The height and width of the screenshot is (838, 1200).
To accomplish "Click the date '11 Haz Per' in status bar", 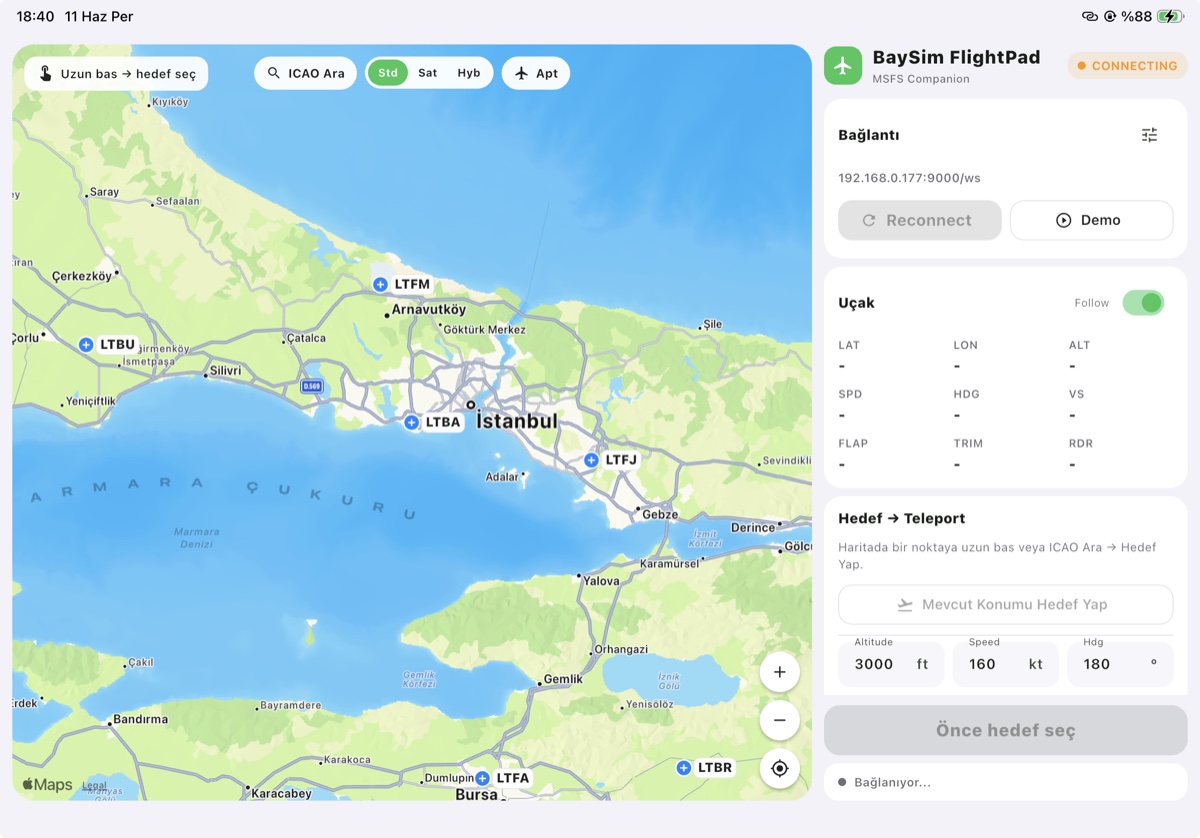I will 99,17.
